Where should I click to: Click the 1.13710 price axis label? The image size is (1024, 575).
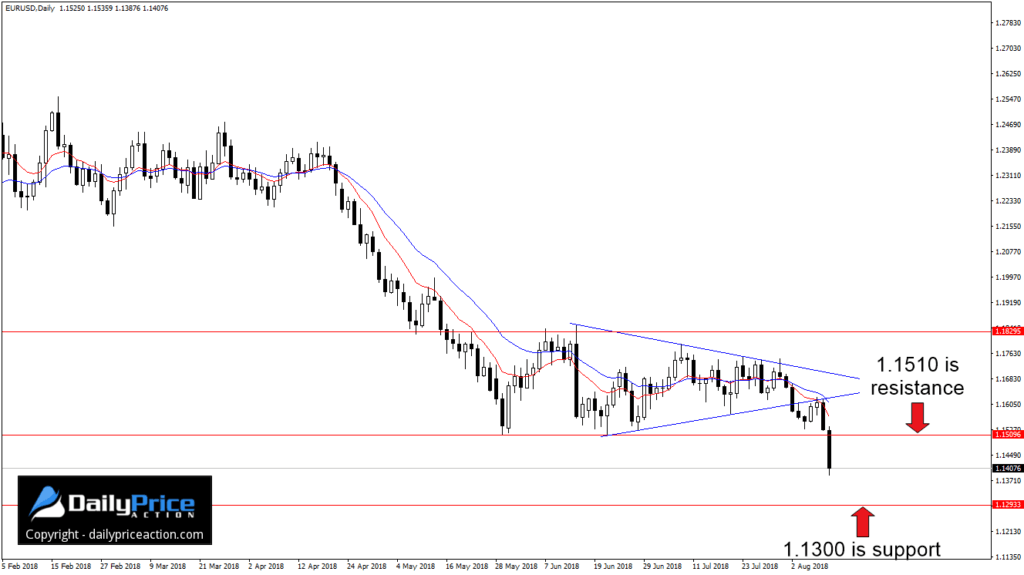click(1008, 481)
